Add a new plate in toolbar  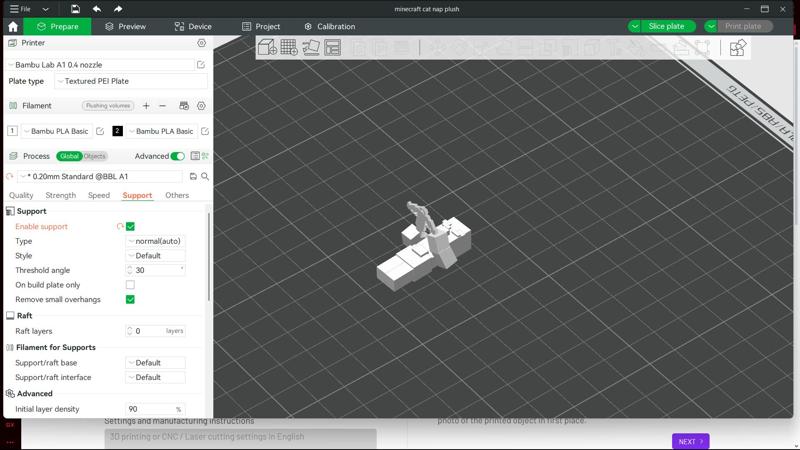tap(289, 48)
